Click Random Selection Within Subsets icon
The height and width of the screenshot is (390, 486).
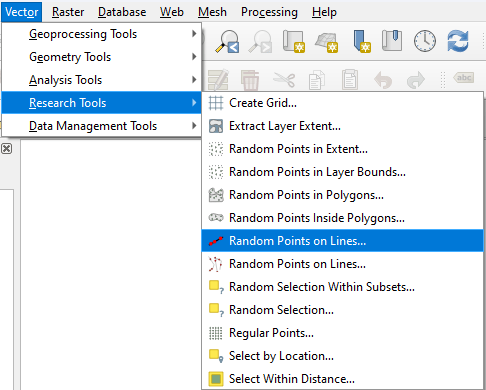[216, 287]
